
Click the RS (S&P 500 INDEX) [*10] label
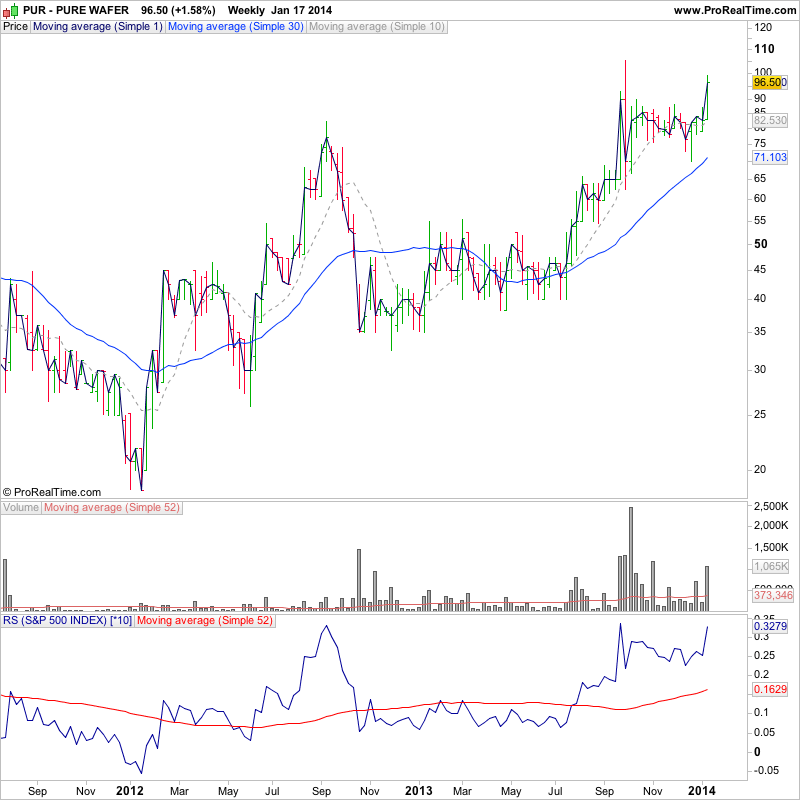(x=67, y=621)
